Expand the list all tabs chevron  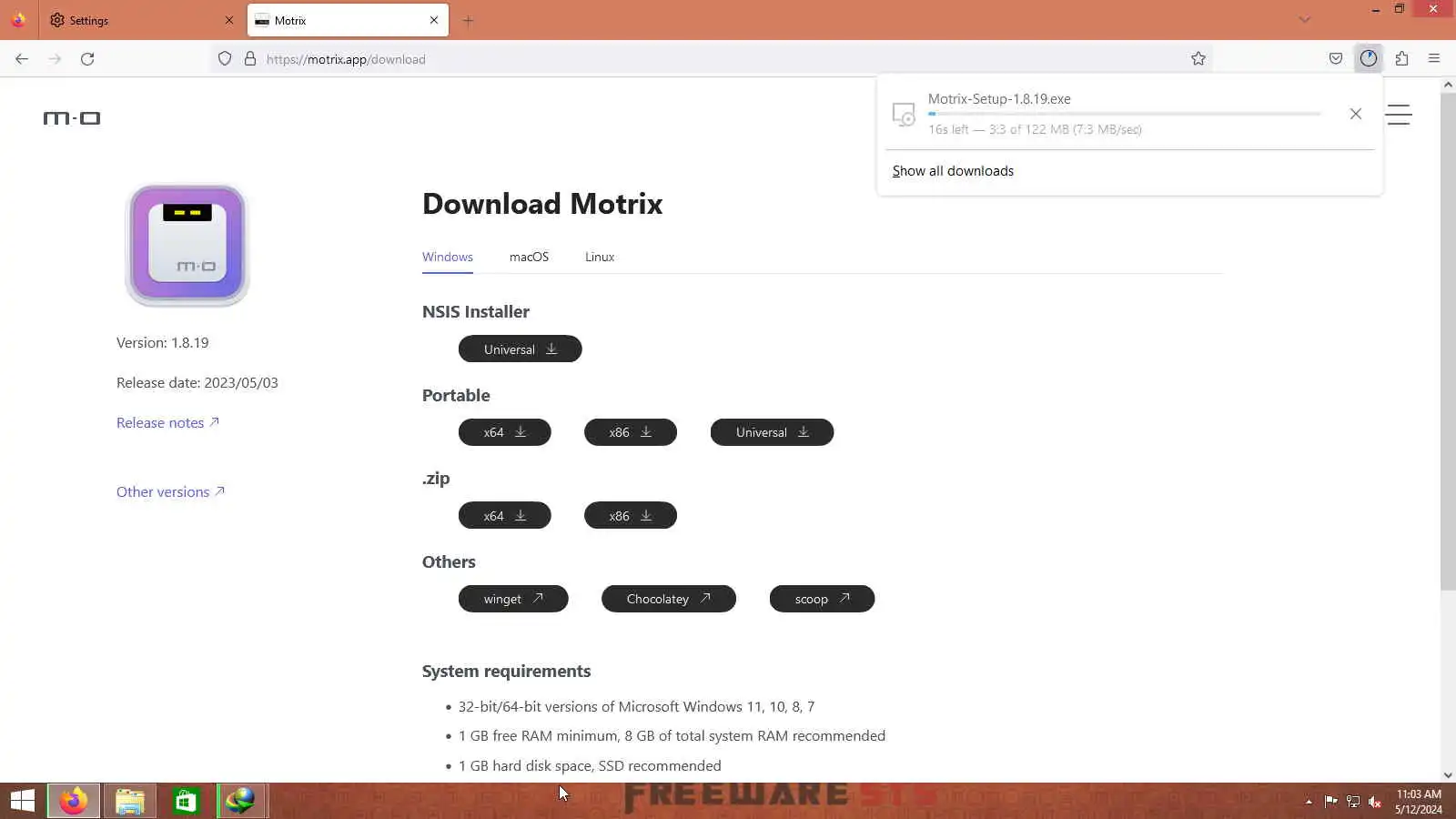(1305, 20)
